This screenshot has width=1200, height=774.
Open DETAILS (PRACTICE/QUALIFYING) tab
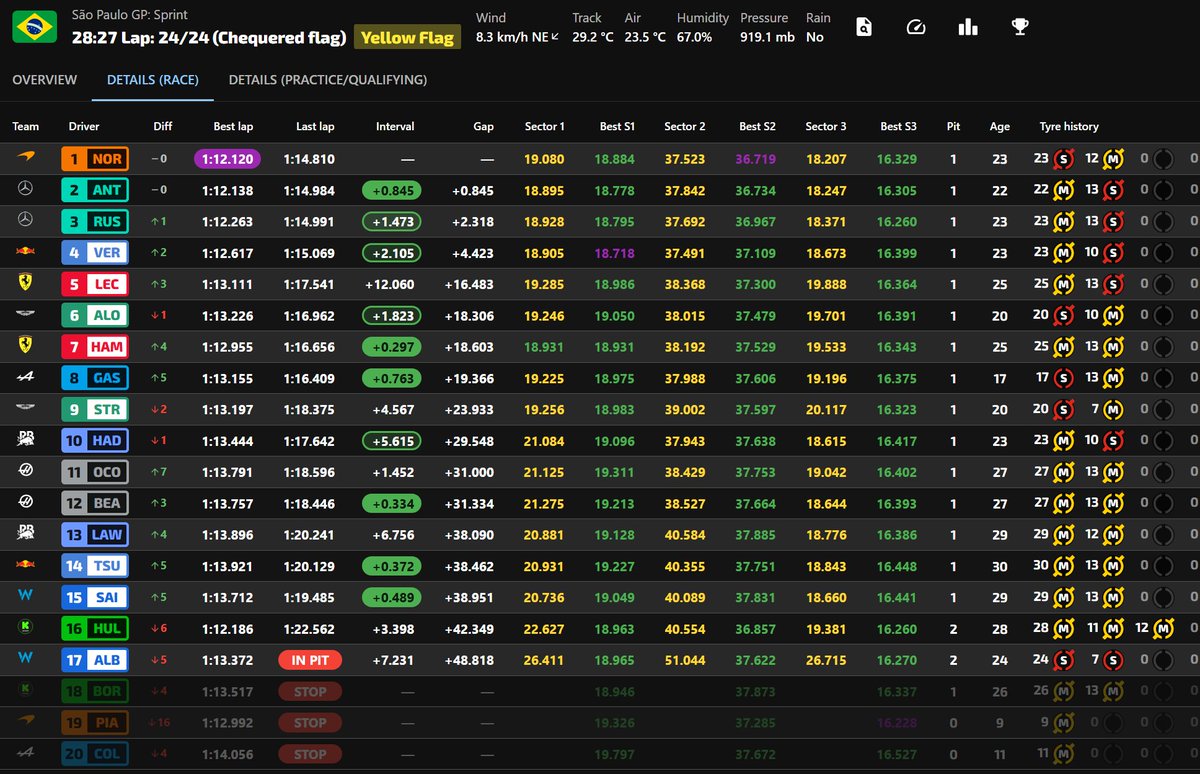328,79
